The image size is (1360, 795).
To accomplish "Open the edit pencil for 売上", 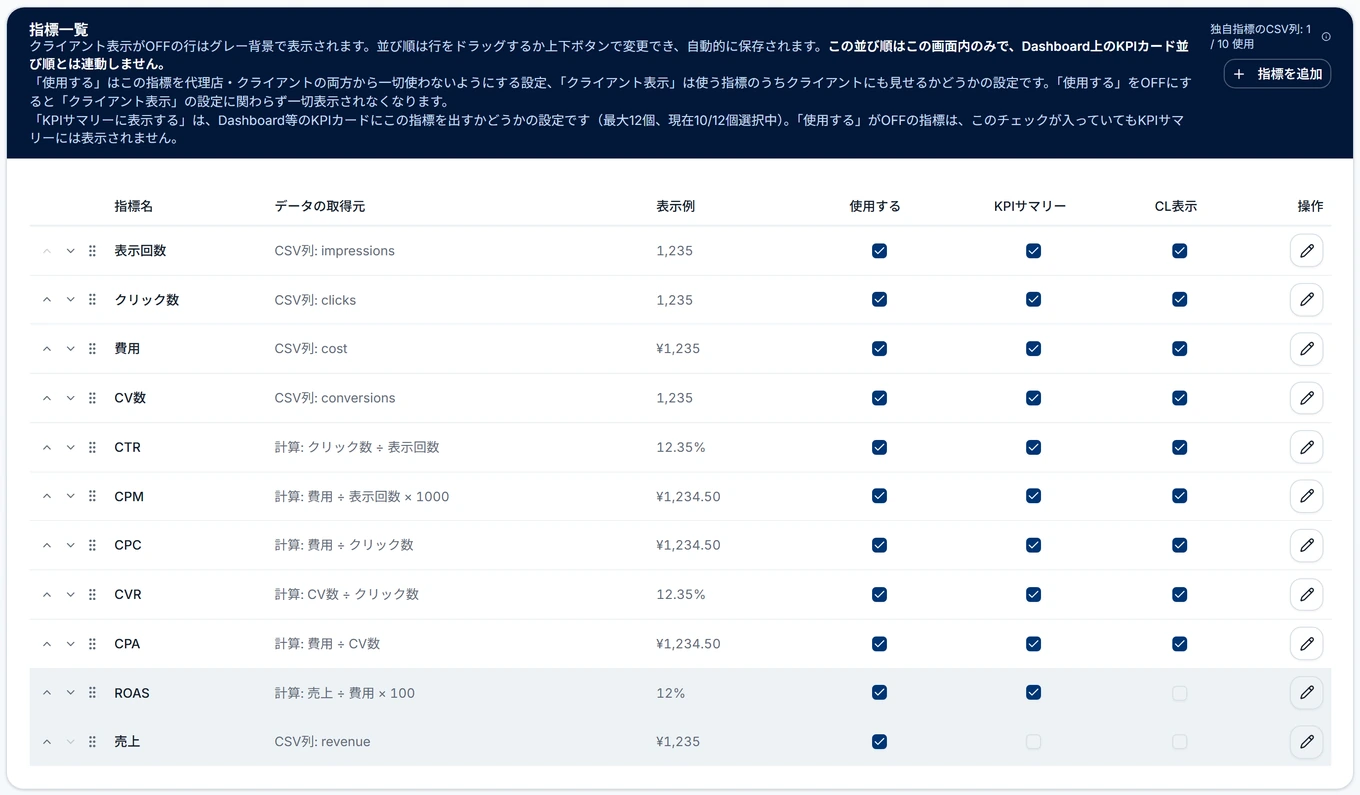I will (x=1306, y=742).
